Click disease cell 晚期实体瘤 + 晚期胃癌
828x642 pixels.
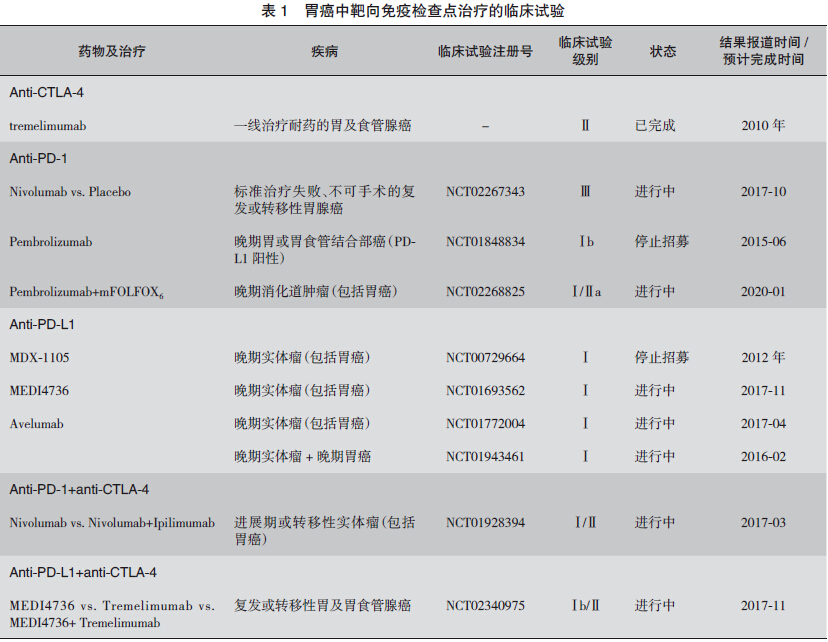point(303,457)
